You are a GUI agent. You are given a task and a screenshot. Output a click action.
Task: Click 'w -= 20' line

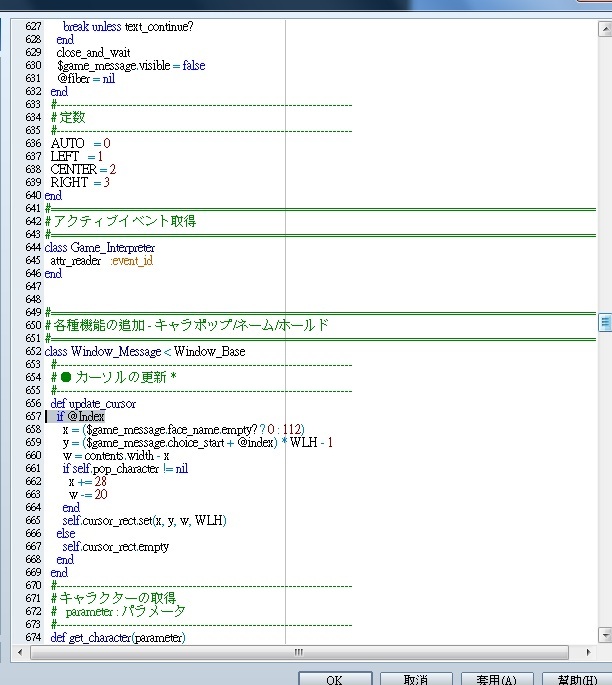pyautogui.click(x=88, y=495)
